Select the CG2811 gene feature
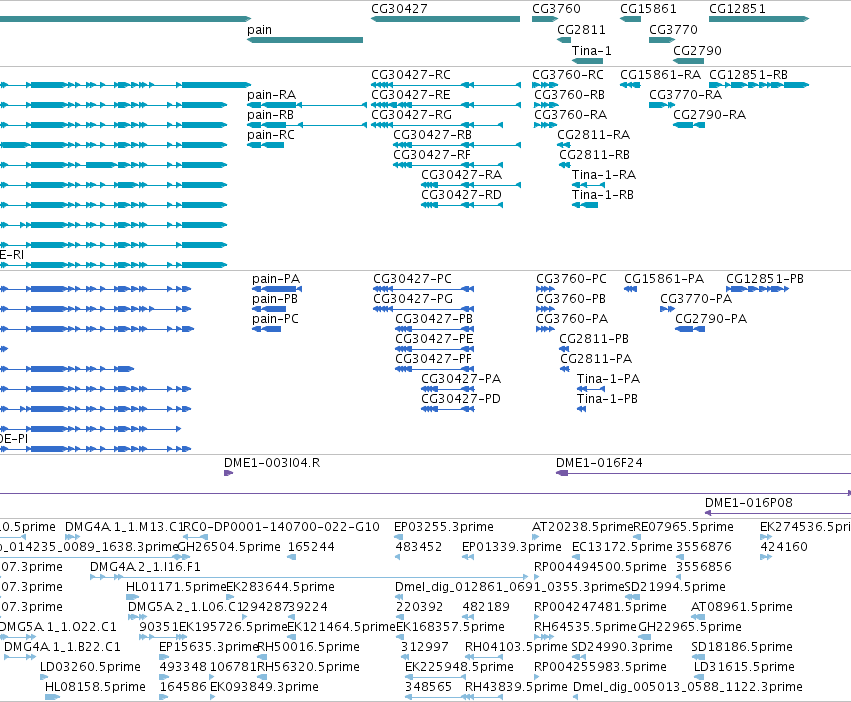The image size is (851, 702). [x=564, y=40]
